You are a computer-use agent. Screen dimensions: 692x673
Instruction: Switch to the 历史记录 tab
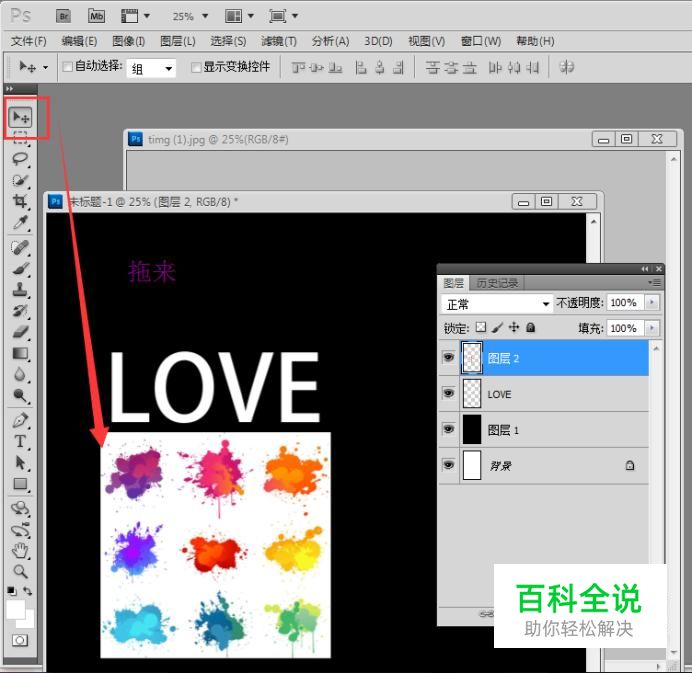tap(497, 283)
